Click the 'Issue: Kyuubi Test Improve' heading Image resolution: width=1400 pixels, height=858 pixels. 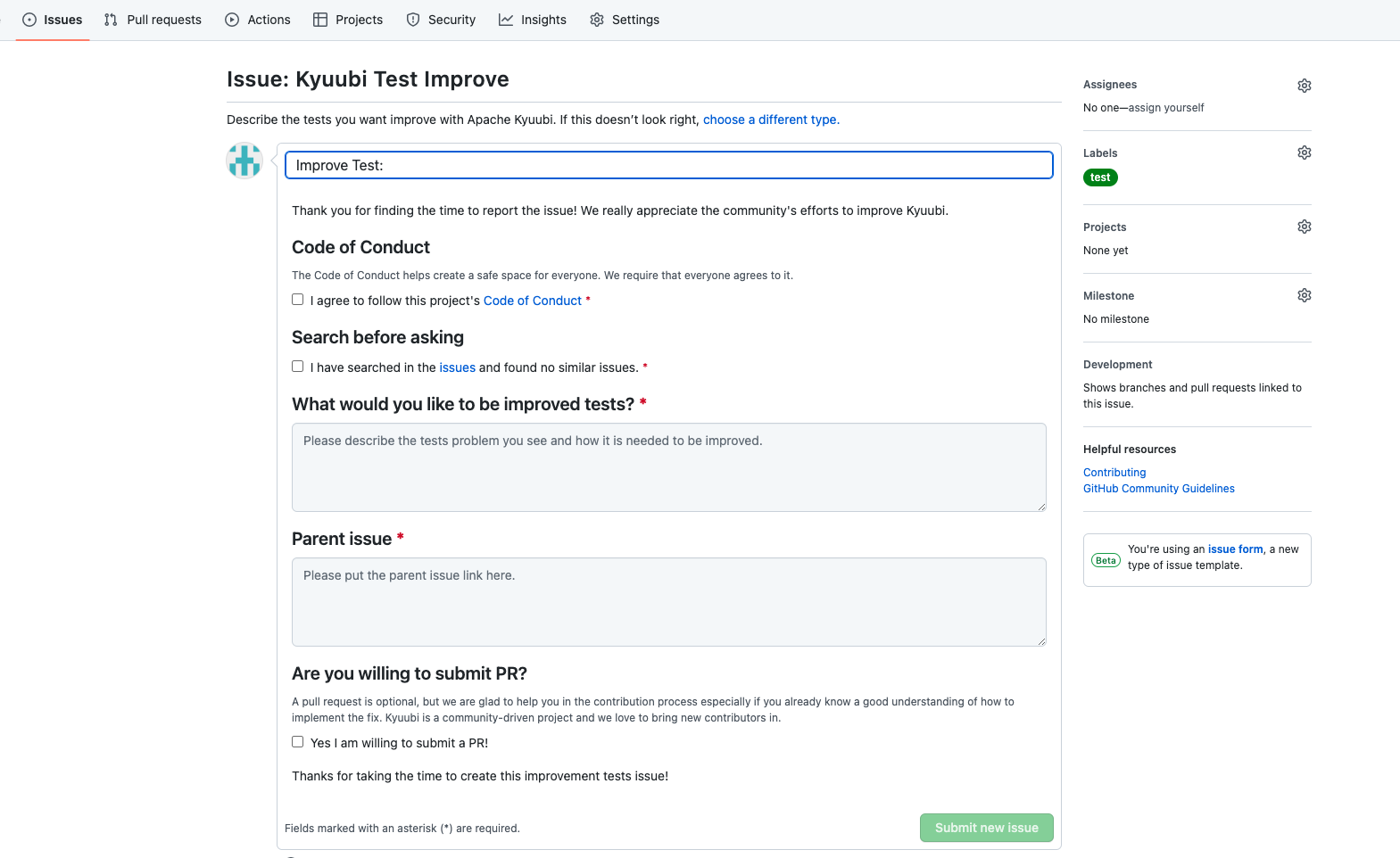(x=368, y=79)
